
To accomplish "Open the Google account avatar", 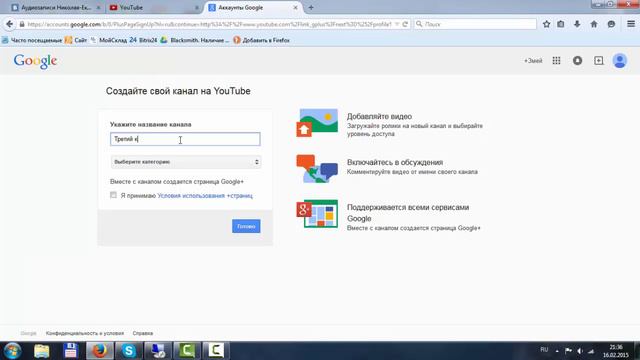I will tap(620, 60).
